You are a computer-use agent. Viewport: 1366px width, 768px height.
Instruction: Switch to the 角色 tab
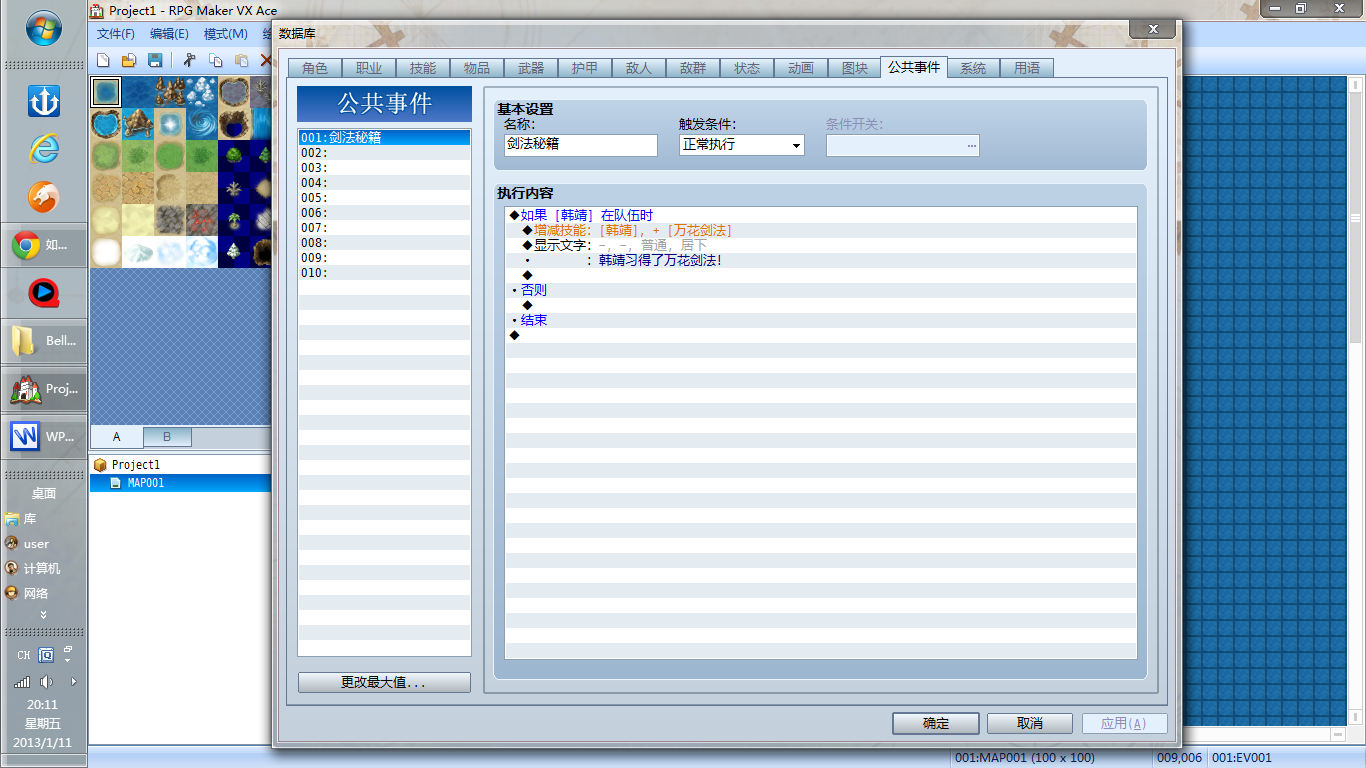point(315,68)
